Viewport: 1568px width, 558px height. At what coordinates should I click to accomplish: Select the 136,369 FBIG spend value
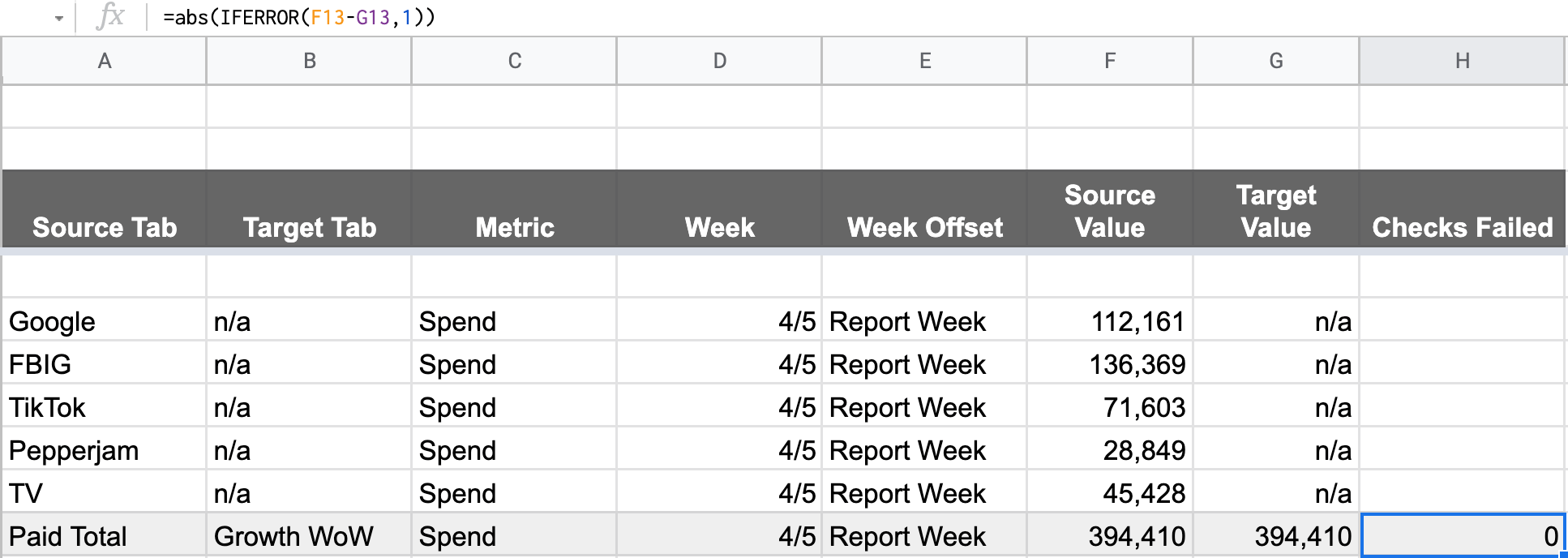pos(1110,364)
